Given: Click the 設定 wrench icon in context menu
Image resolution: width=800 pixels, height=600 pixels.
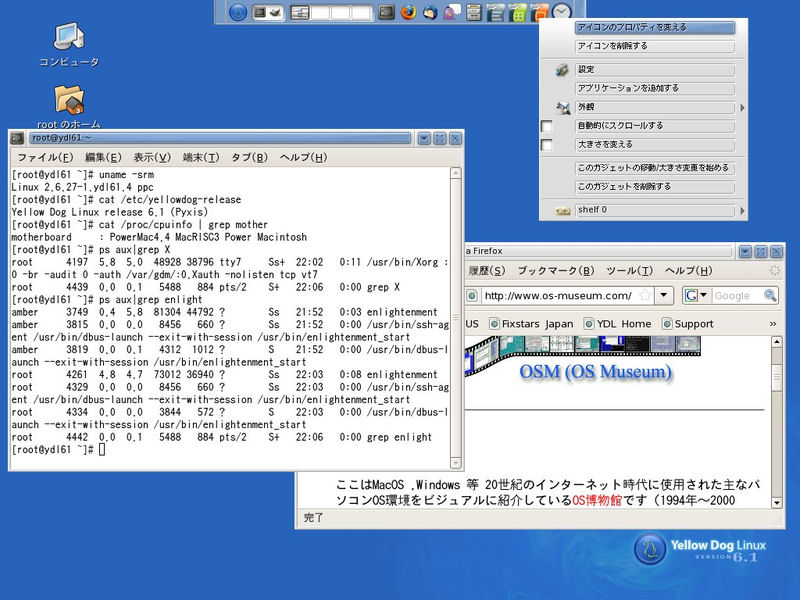Looking at the screenshot, I should (562, 70).
